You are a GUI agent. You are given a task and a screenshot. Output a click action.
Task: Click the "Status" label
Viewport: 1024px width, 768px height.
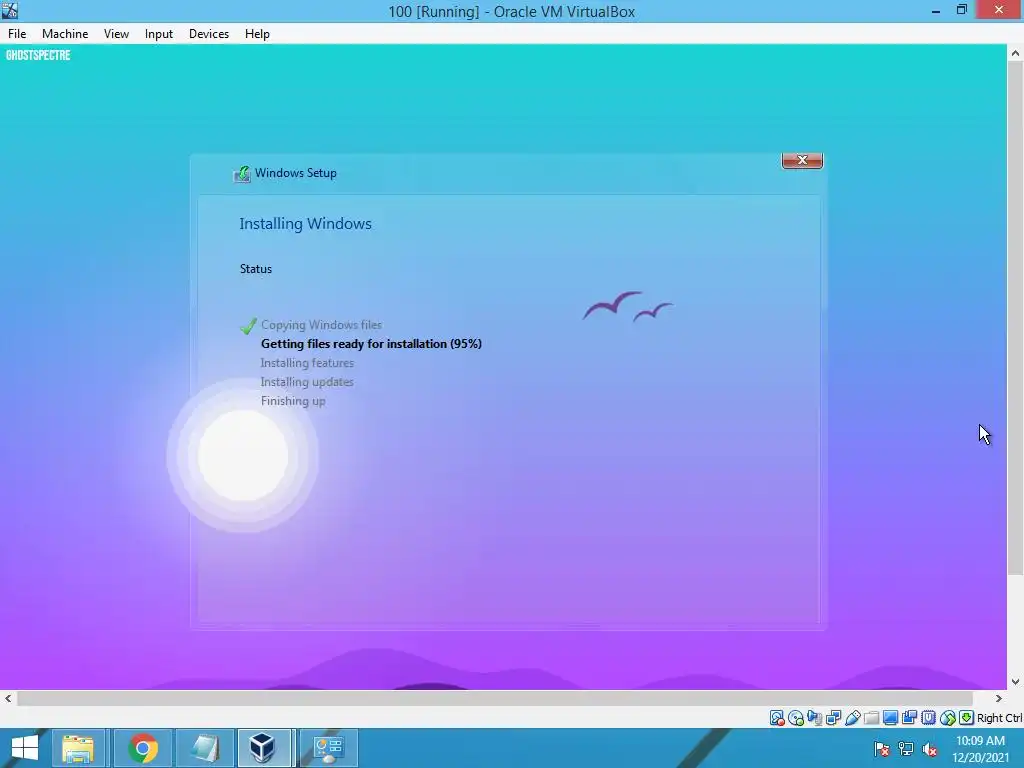coord(256,269)
